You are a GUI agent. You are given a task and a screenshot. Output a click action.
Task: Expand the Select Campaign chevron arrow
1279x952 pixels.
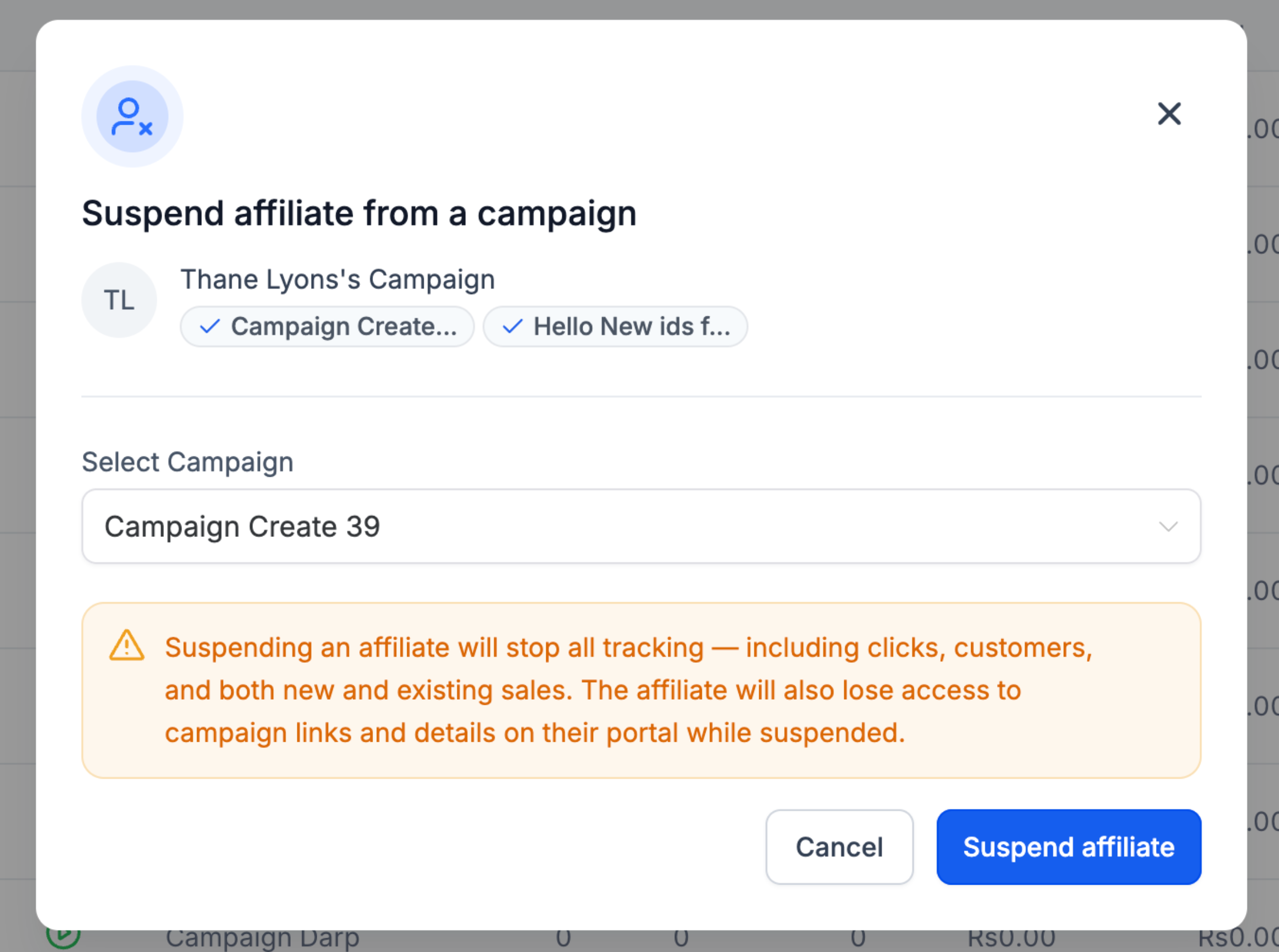1168,526
